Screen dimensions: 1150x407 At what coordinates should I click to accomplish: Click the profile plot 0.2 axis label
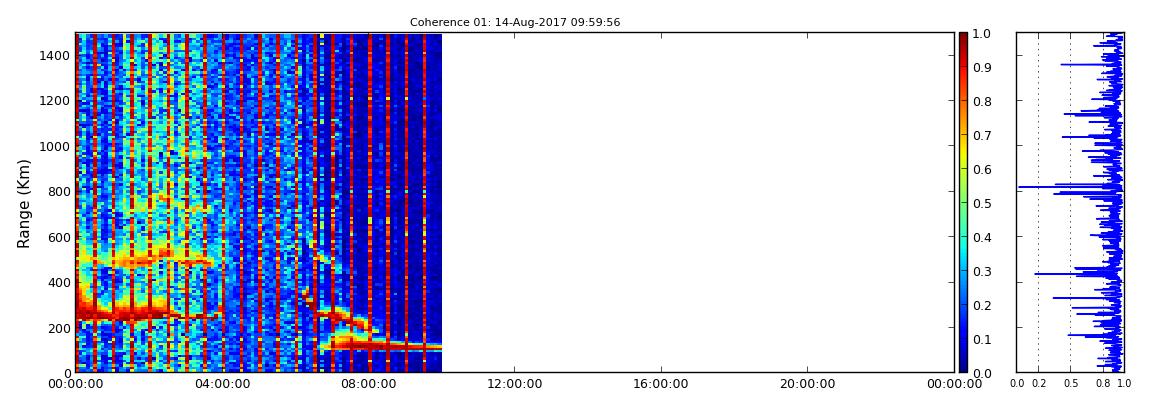pos(1038,384)
